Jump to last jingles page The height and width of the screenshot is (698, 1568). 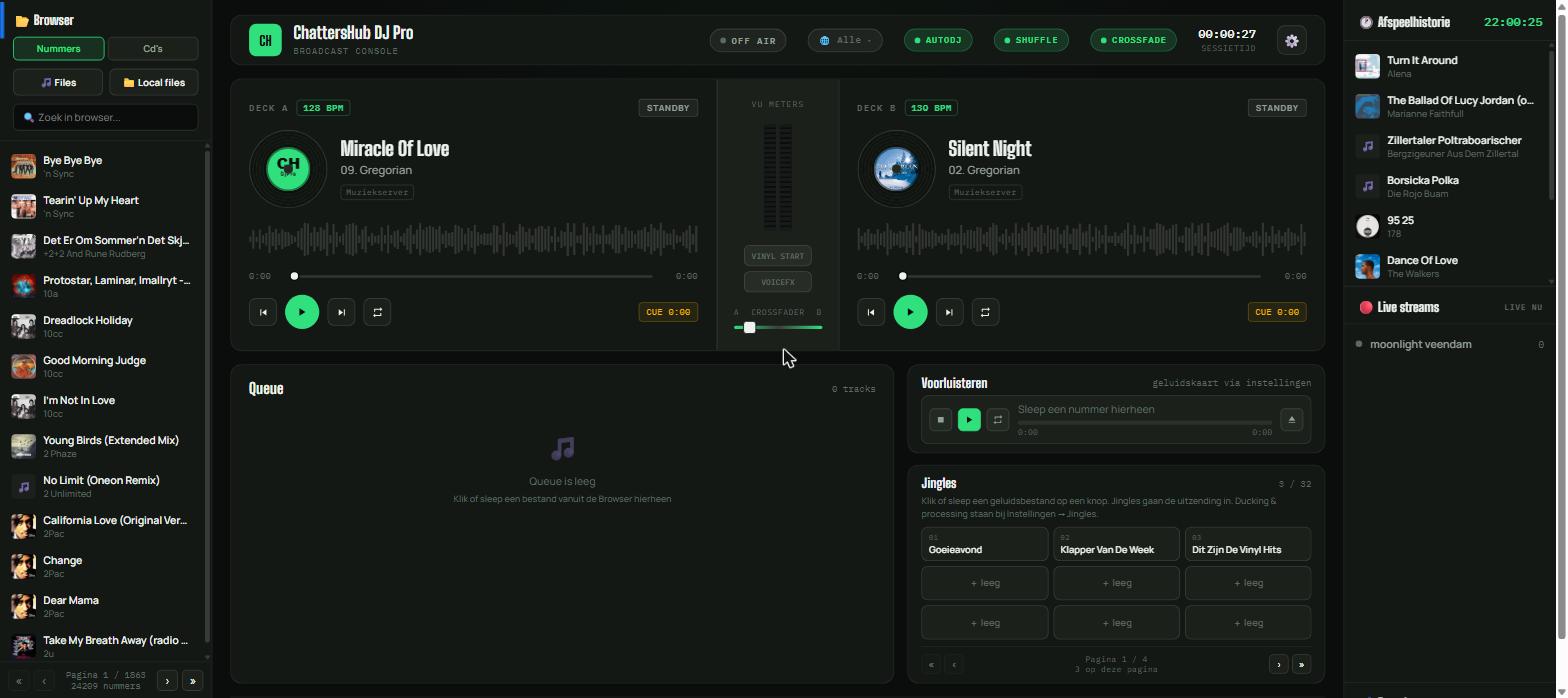1301,664
